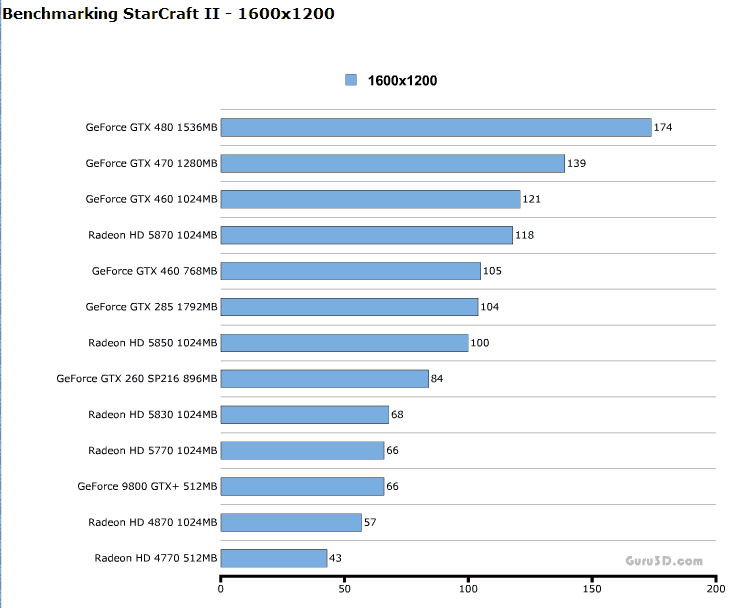Image resolution: width=744 pixels, height=608 pixels.
Task: Click the label GeForce GTX 460 1024MB
Action: coord(151,199)
